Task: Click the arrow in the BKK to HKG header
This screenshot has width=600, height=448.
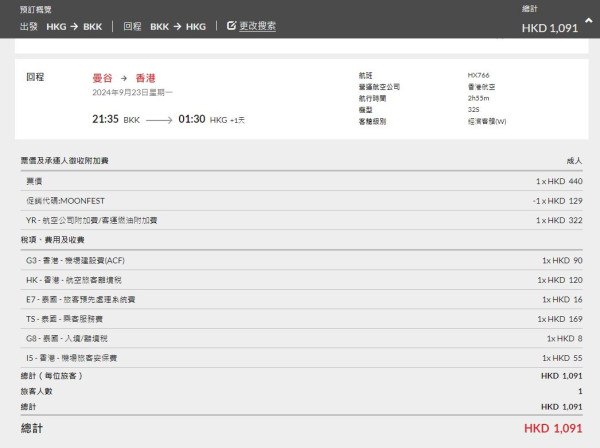Action: (177, 25)
